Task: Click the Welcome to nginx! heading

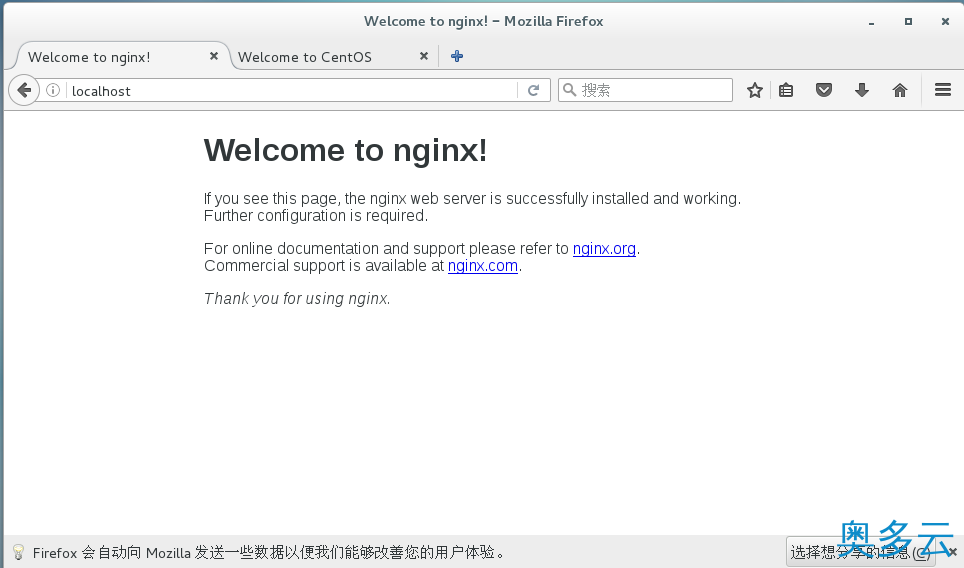Action: pos(346,150)
